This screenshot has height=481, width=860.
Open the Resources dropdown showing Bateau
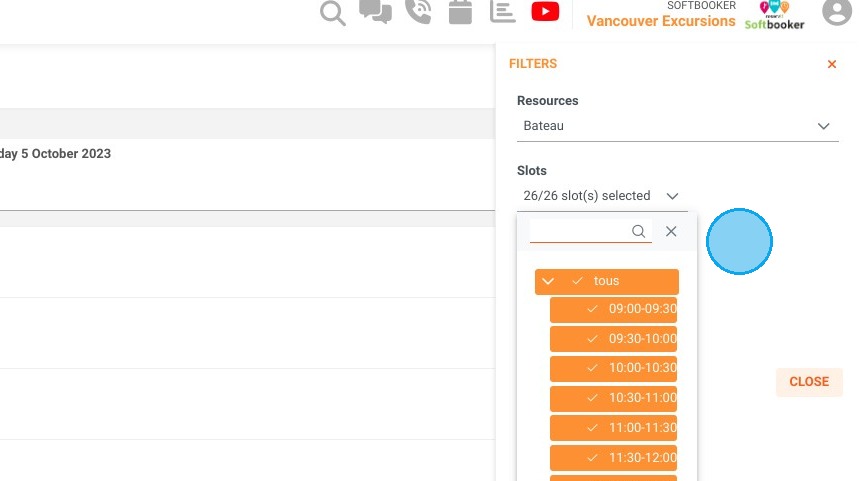point(677,126)
